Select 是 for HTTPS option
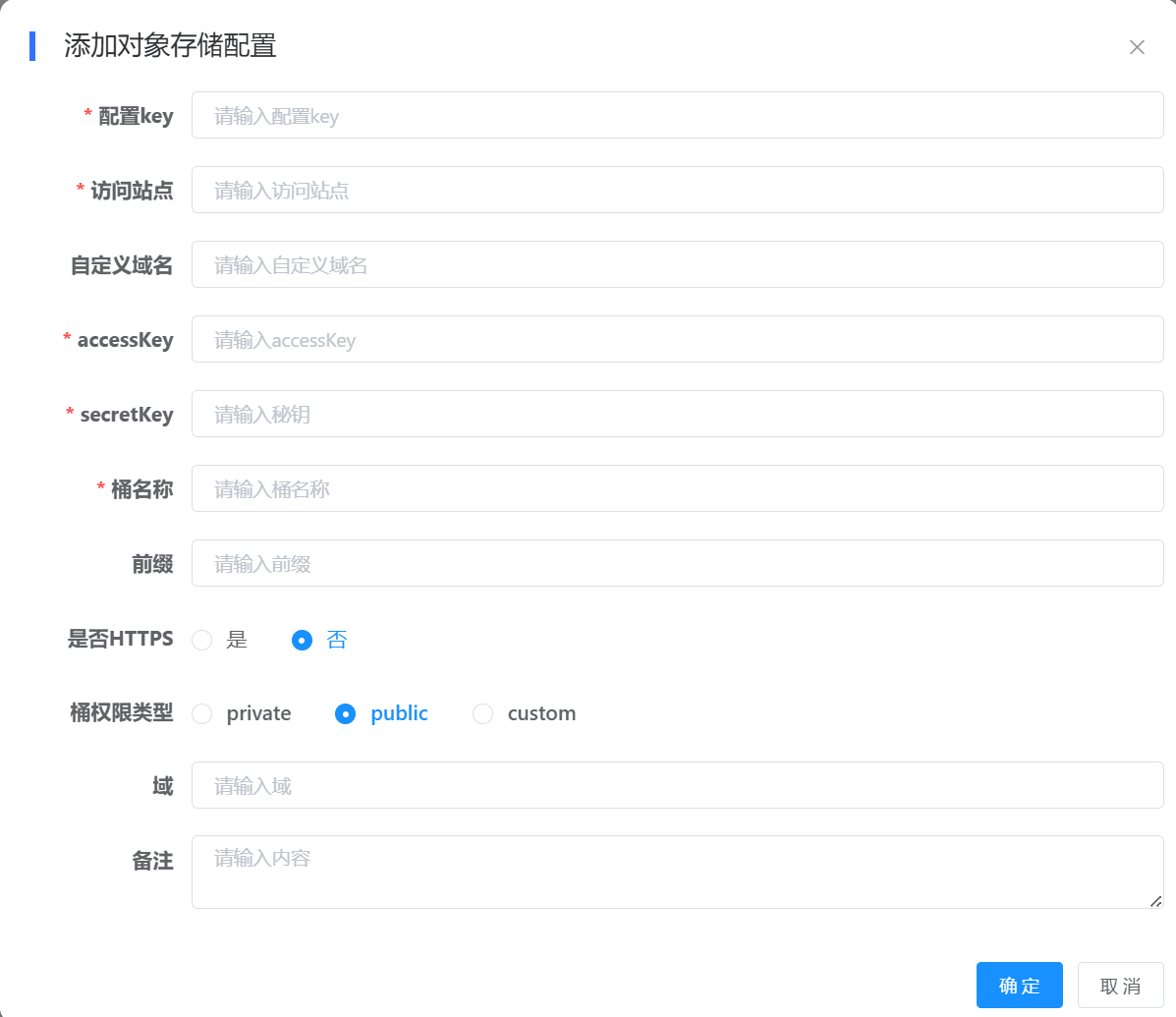 202,641
